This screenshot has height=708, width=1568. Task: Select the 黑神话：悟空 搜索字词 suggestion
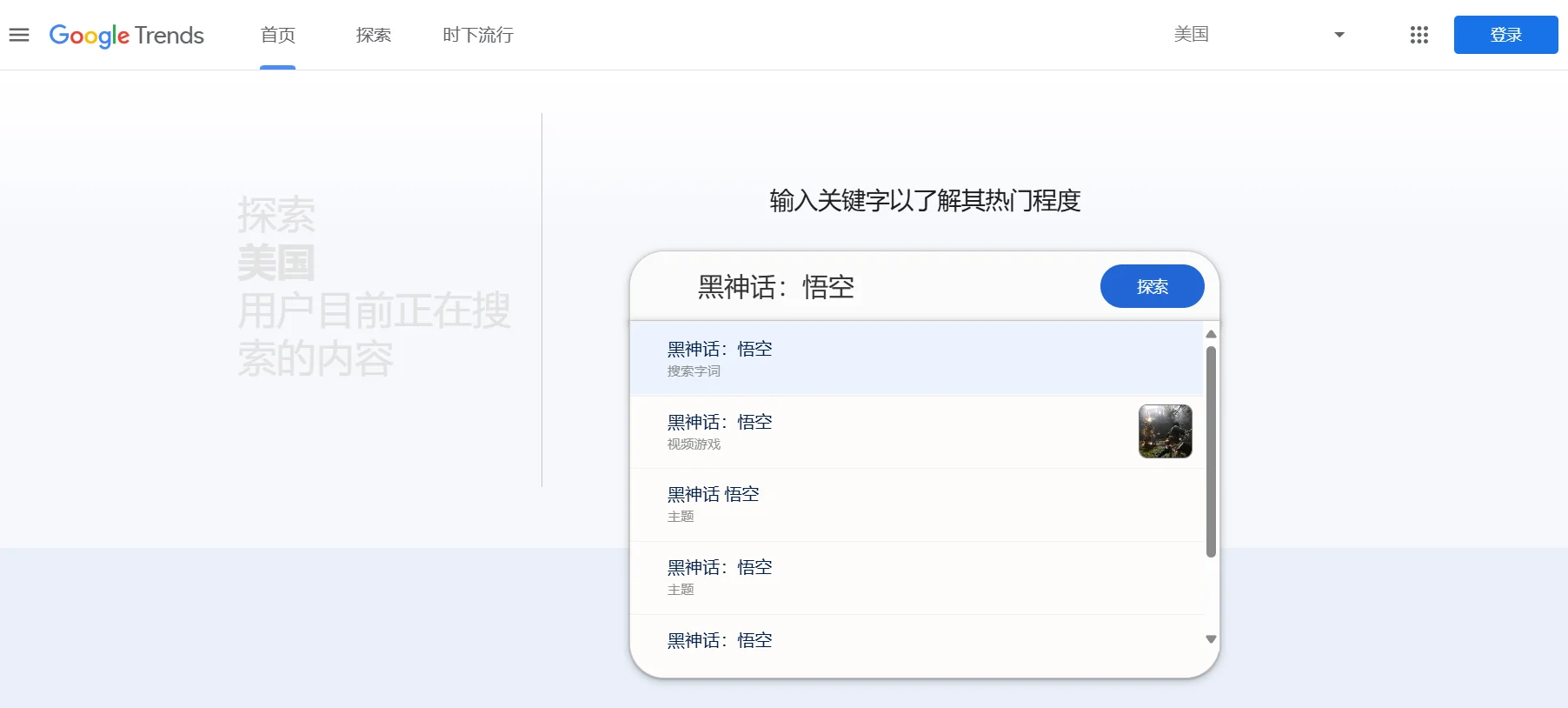[x=917, y=358]
